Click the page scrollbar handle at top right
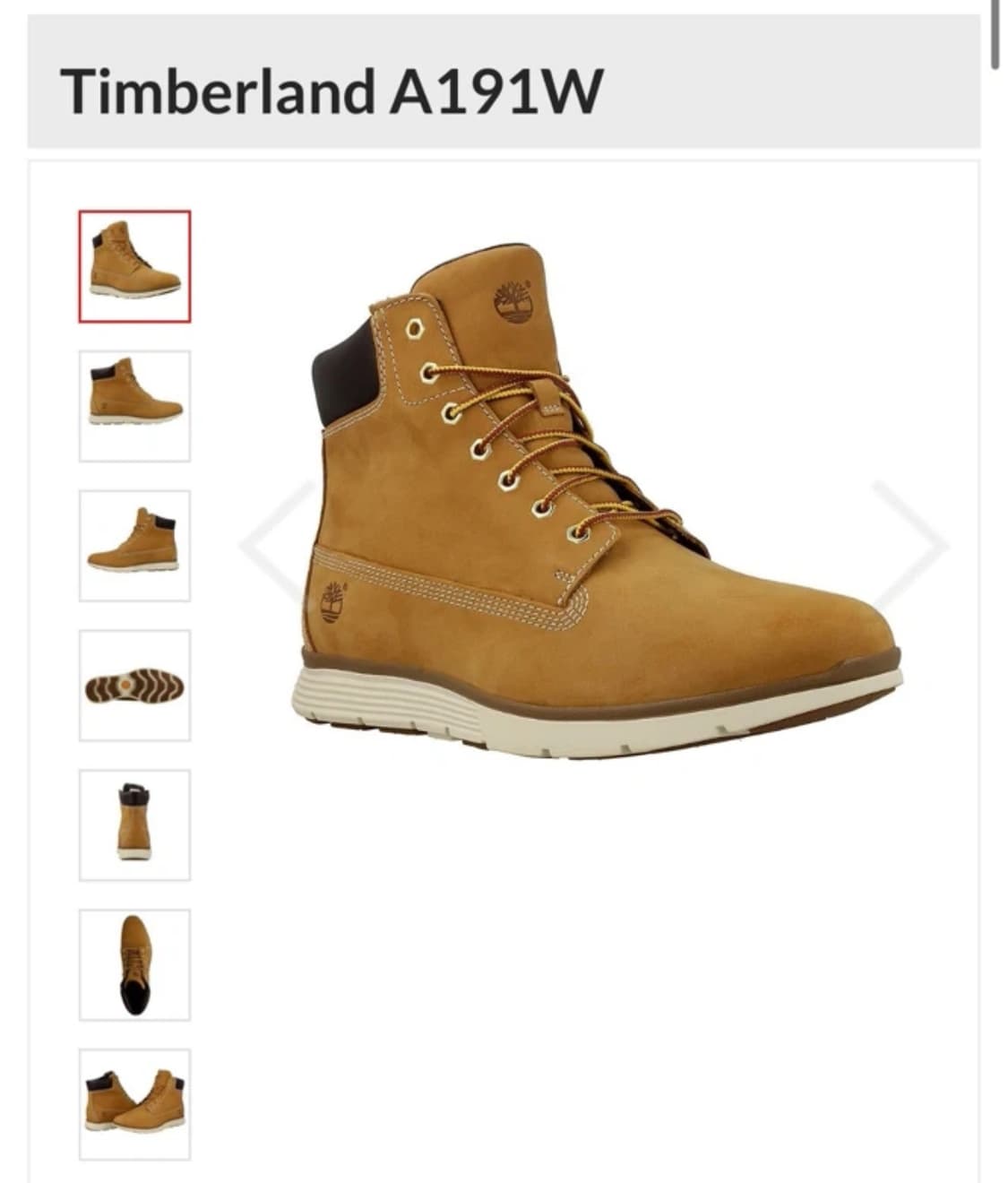Image resolution: width=1008 pixels, height=1183 pixels. click(995, 34)
